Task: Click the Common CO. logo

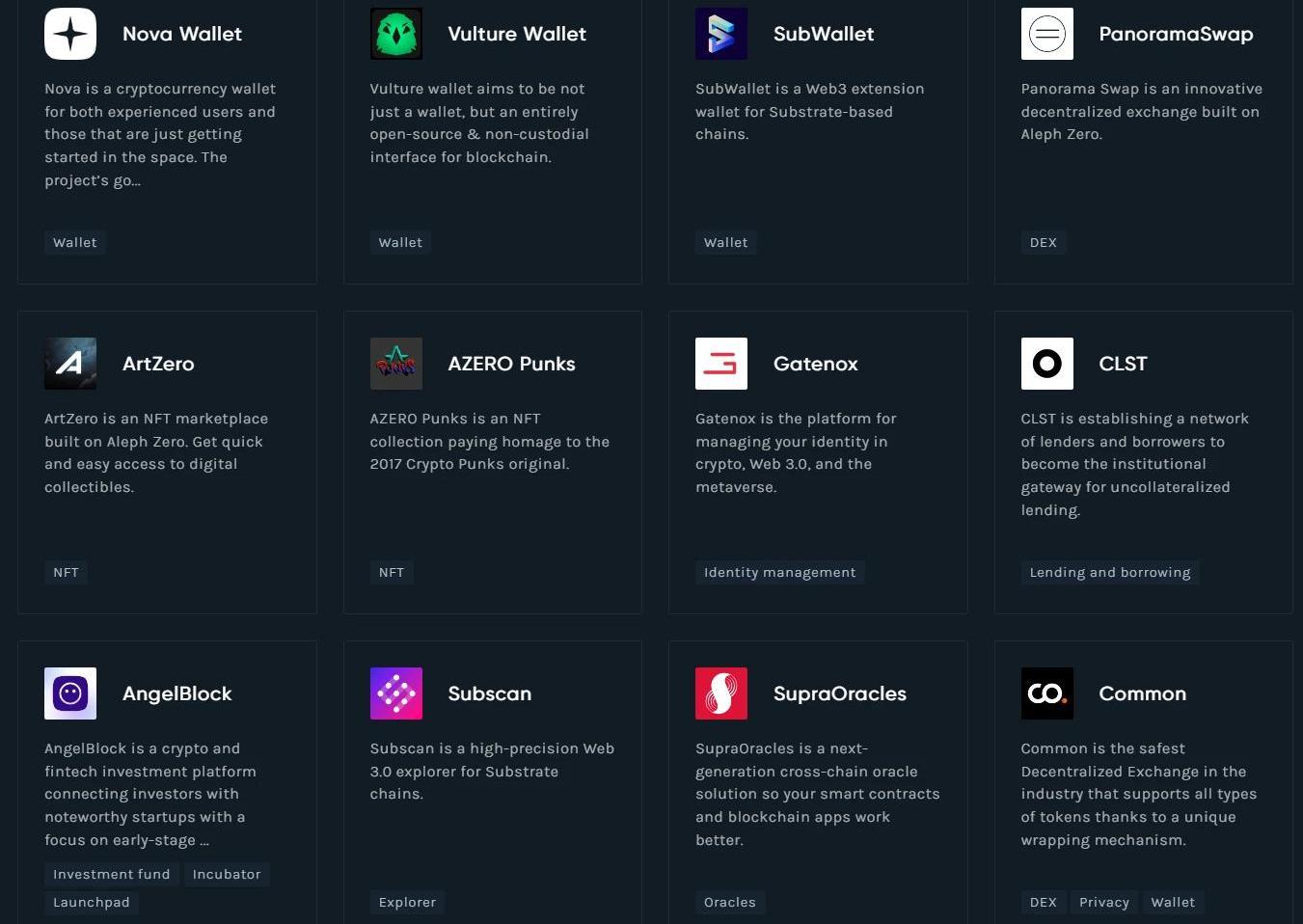Action: pyautogui.click(x=1047, y=693)
